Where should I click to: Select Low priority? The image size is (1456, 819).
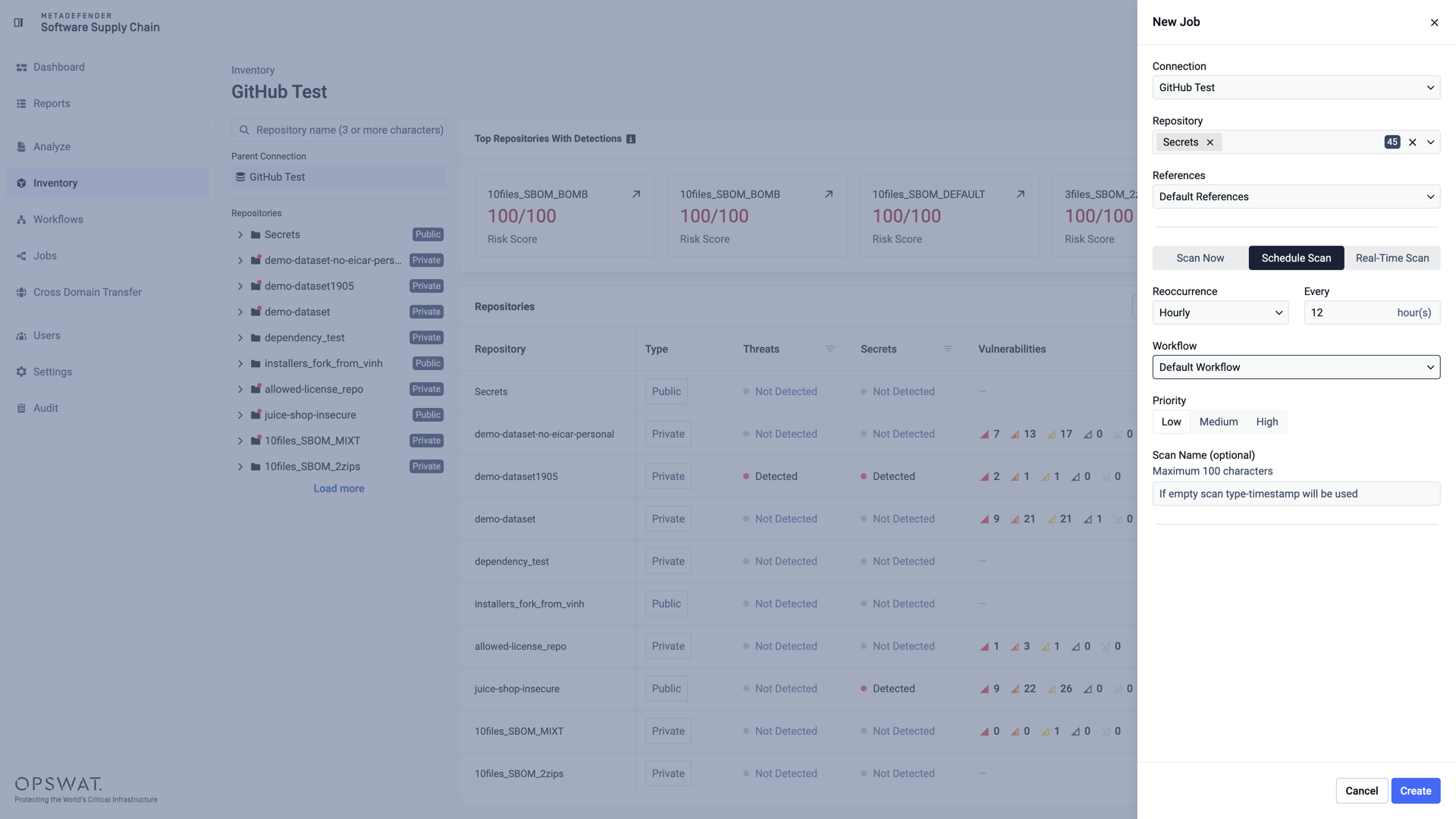1172,422
